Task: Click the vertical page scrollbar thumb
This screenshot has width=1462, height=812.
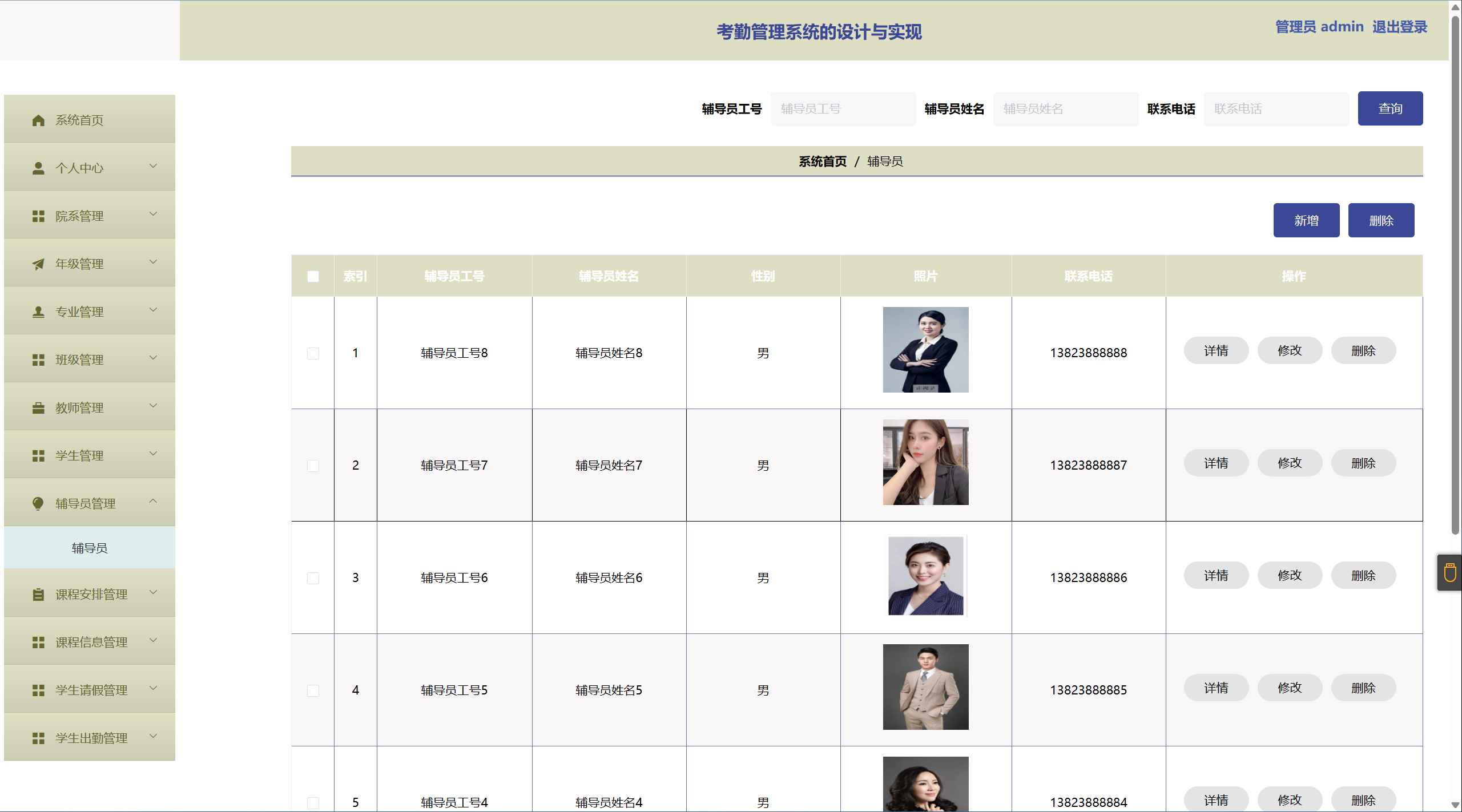Action: [x=1455, y=274]
